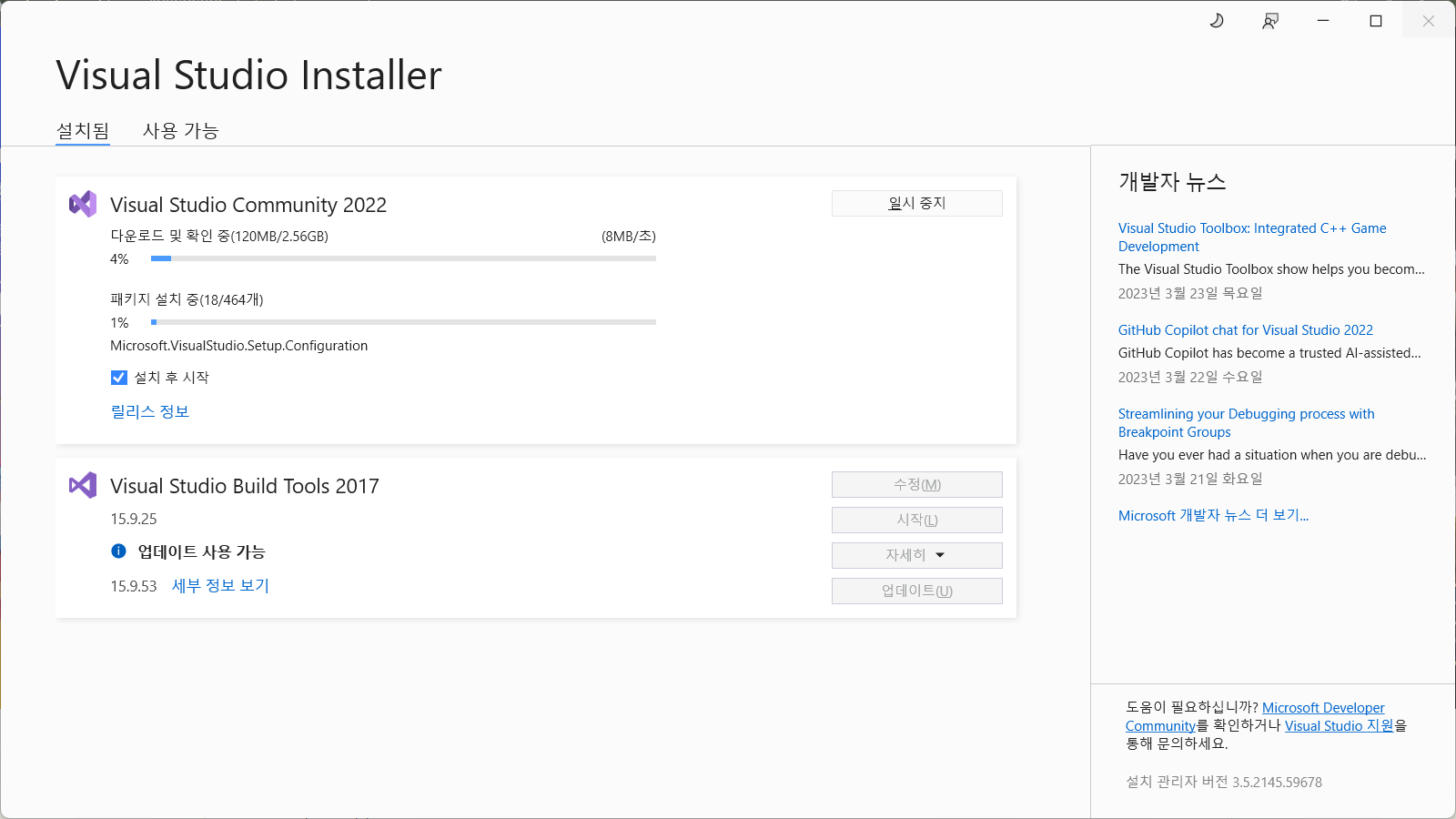Expand the 자세히 dropdown
The image size is (1456, 819).
917,555
